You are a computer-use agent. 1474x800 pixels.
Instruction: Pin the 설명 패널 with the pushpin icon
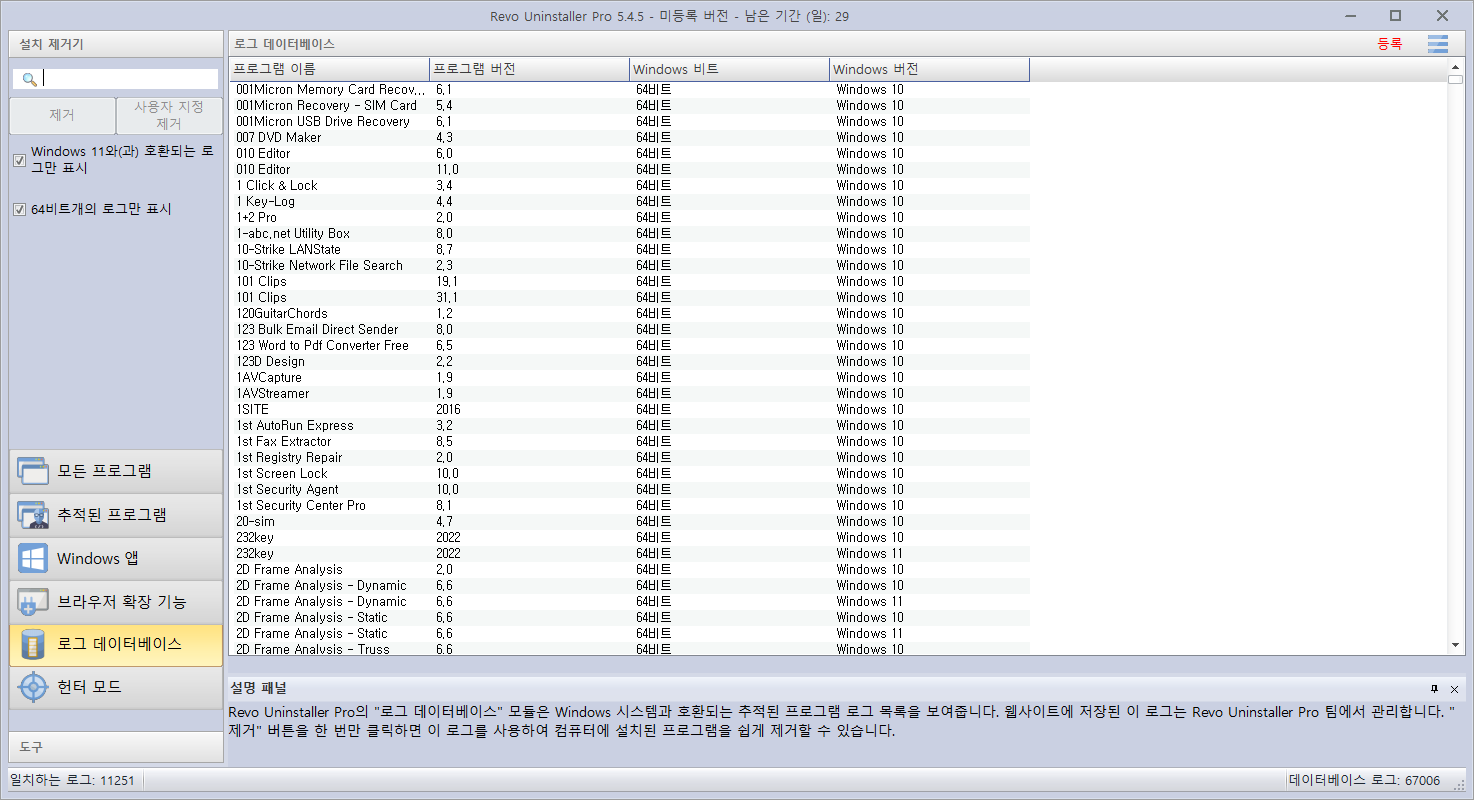coord(1434,689)
